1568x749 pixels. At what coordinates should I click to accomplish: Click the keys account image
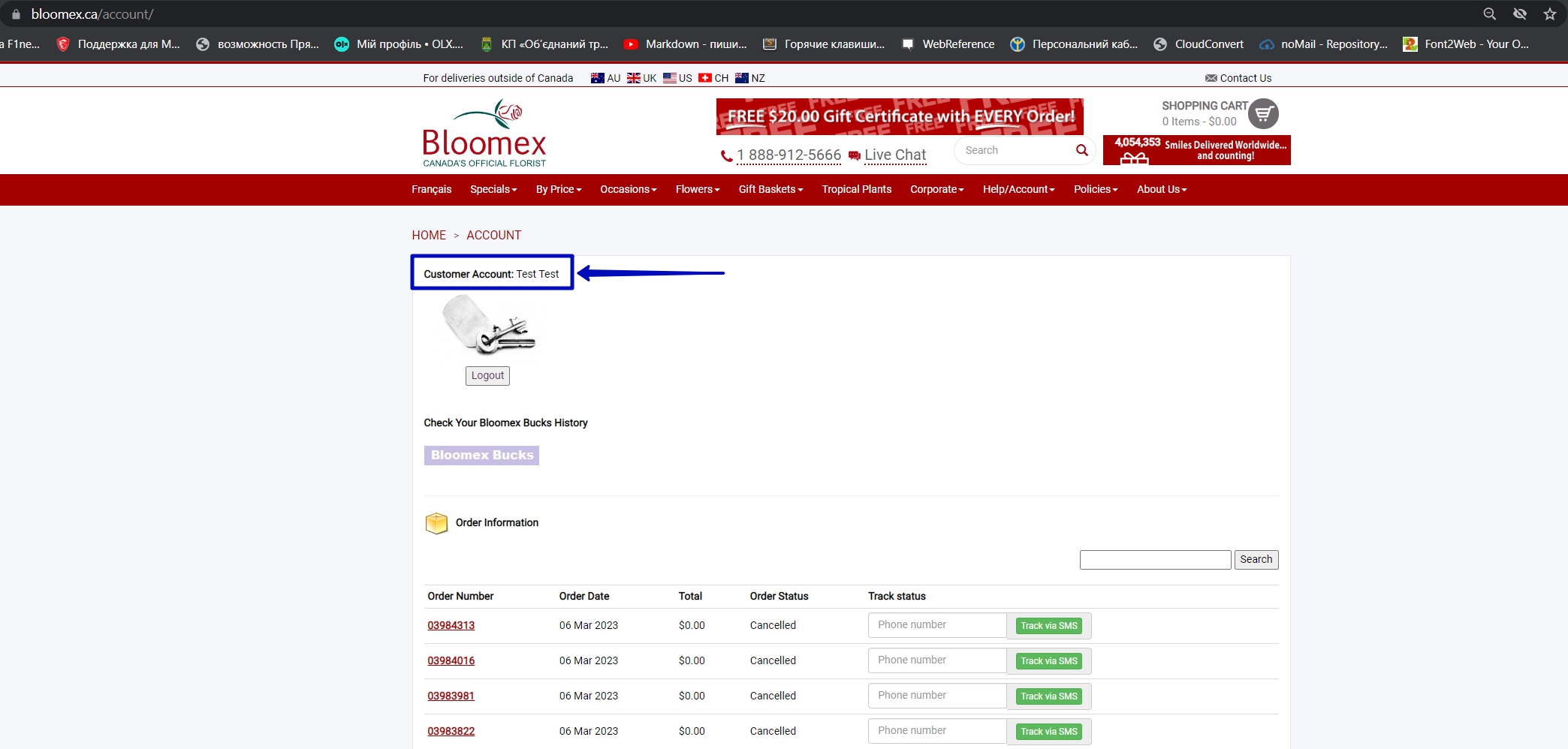coord(489,324)
